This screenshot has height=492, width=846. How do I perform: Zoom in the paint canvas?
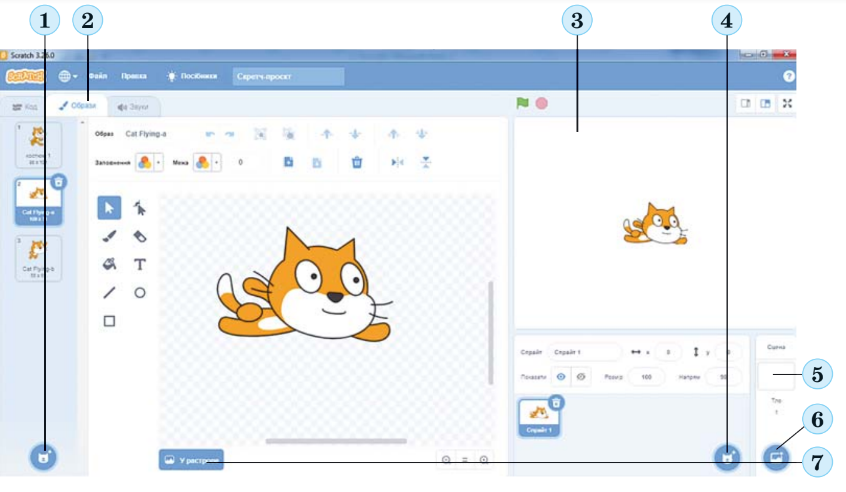pyautogui.click(x=484, y=460)
